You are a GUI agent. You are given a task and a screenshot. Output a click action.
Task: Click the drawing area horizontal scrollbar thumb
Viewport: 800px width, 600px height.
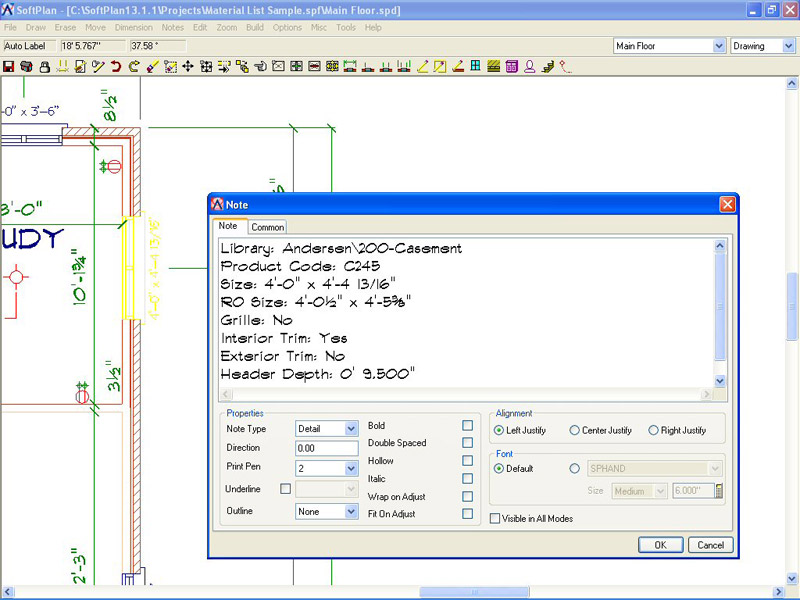coord(474,592)
